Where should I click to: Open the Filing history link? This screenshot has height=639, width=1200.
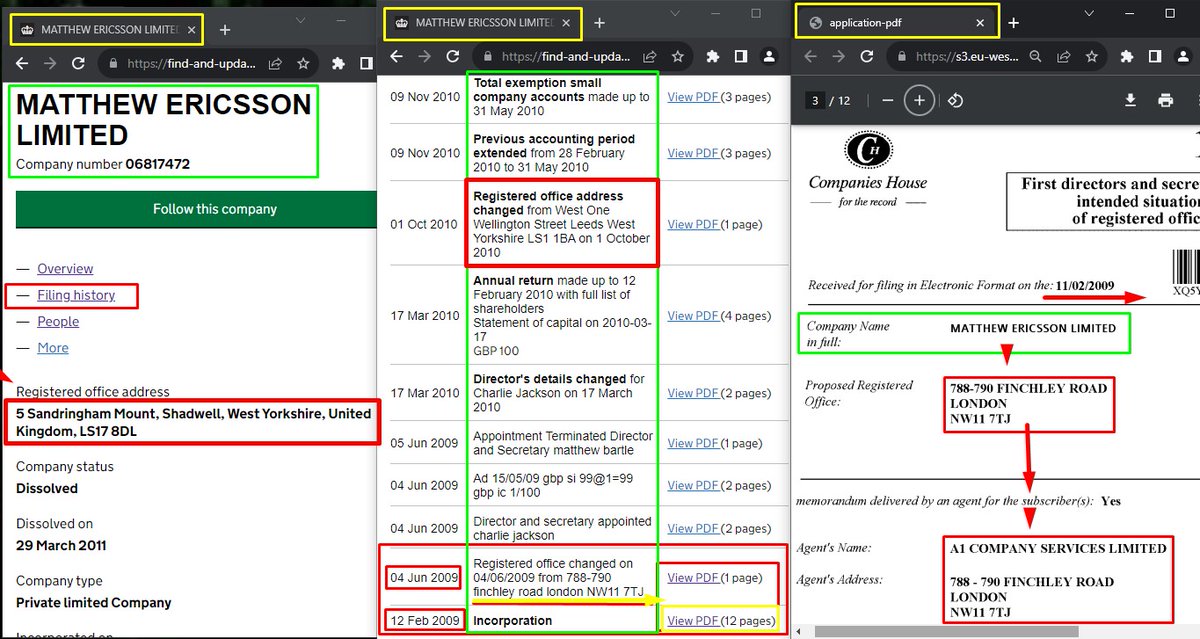(76, 295)
